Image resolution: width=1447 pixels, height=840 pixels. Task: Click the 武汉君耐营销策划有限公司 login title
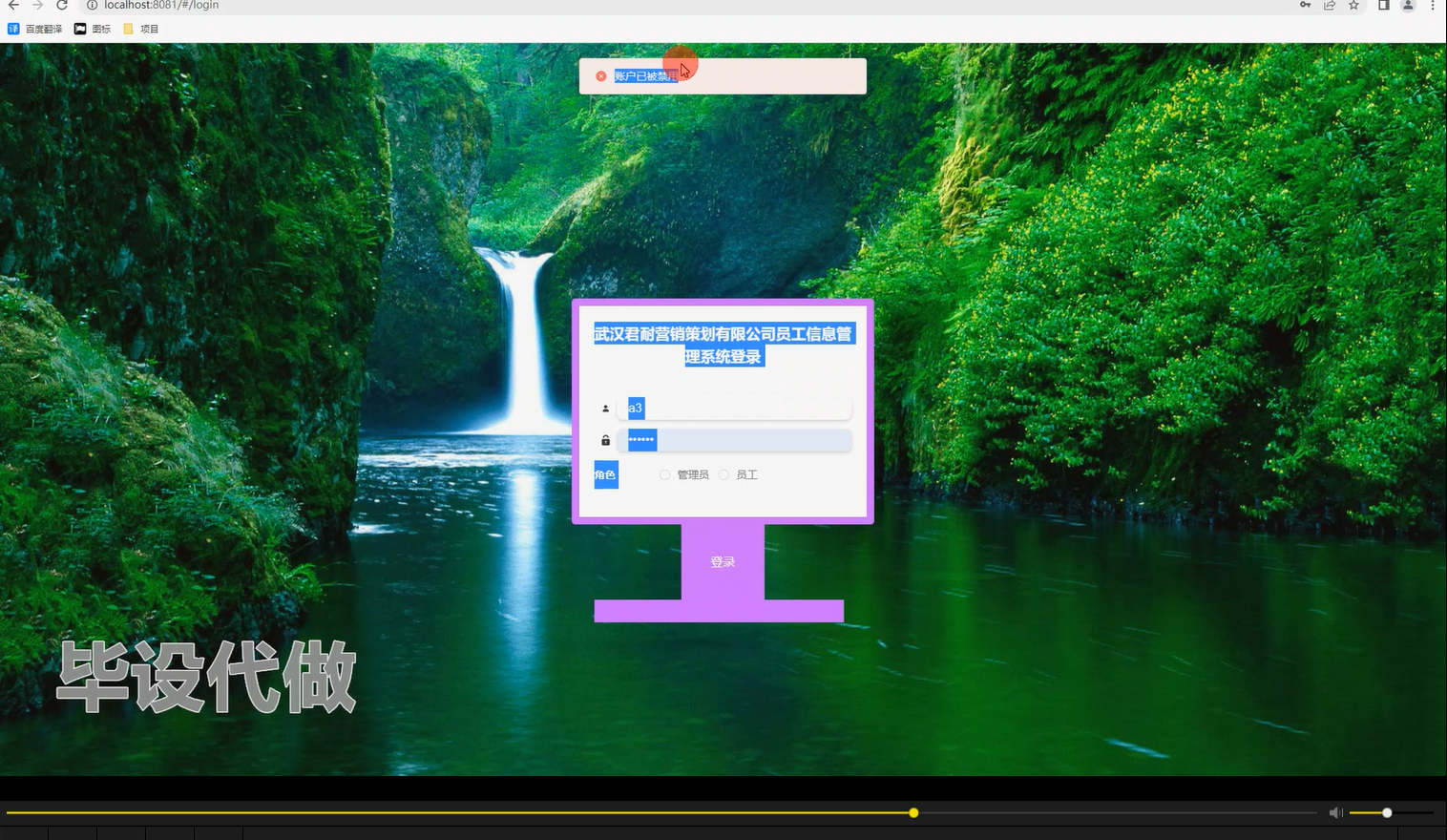click(723, 346)
